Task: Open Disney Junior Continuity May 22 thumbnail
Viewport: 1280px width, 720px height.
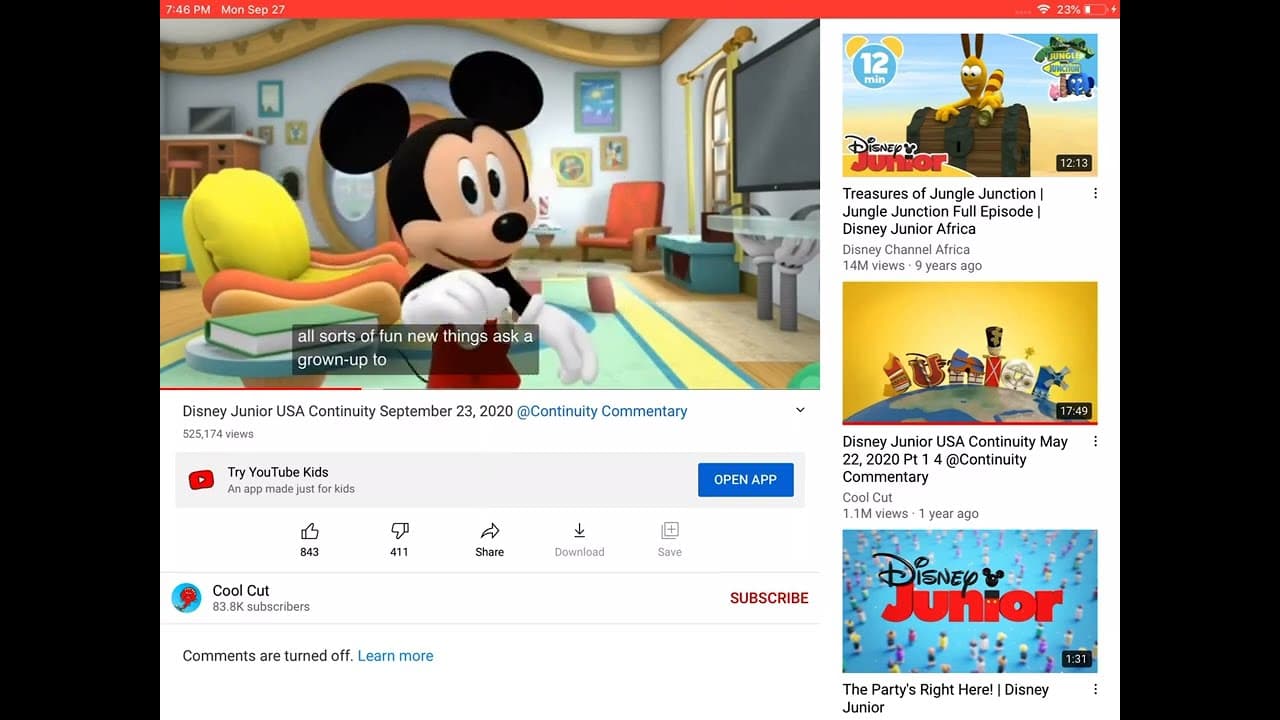Action: [x=970, y=353]
